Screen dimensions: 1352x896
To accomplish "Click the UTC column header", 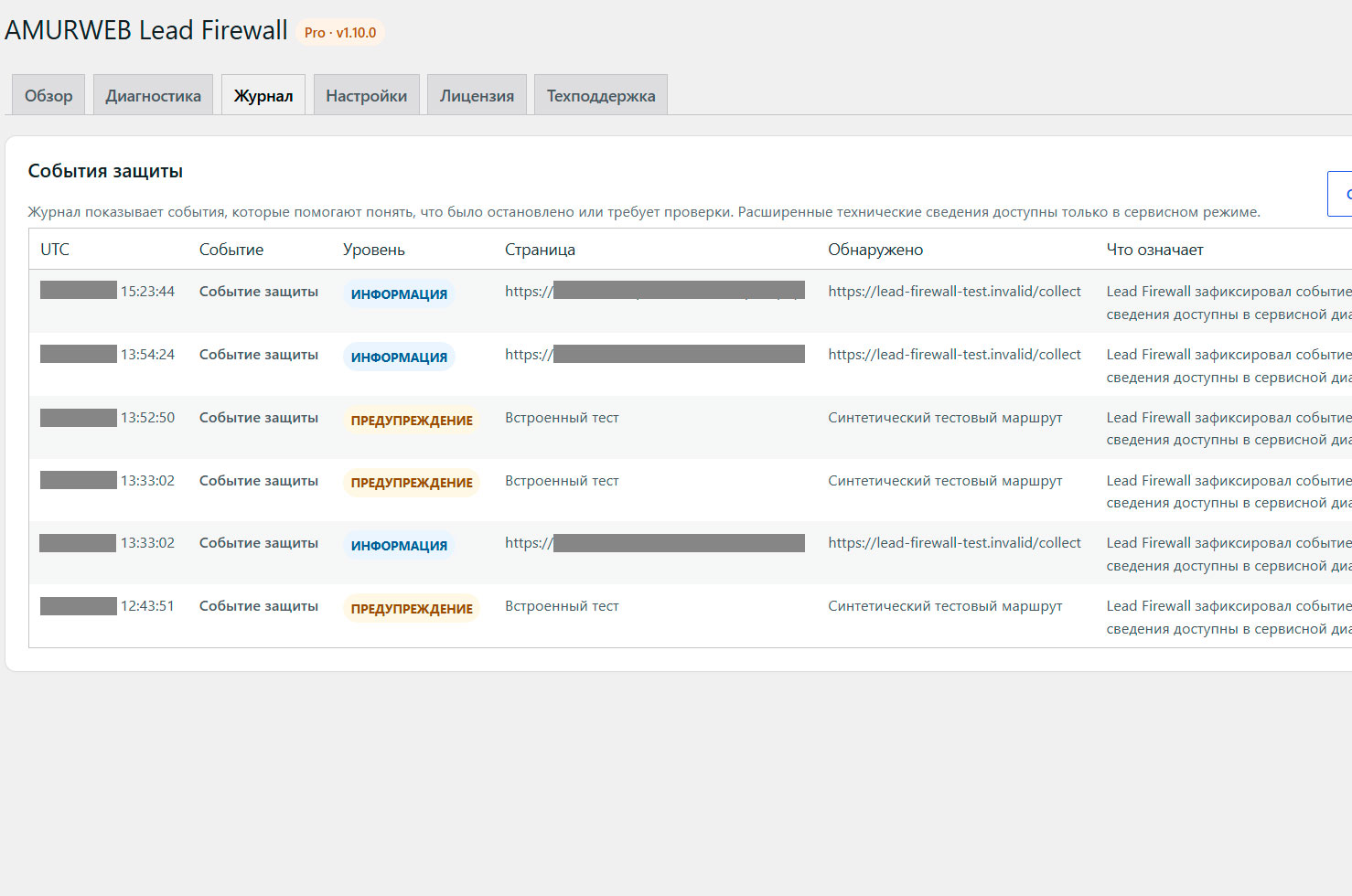I will tap(55, 250).
